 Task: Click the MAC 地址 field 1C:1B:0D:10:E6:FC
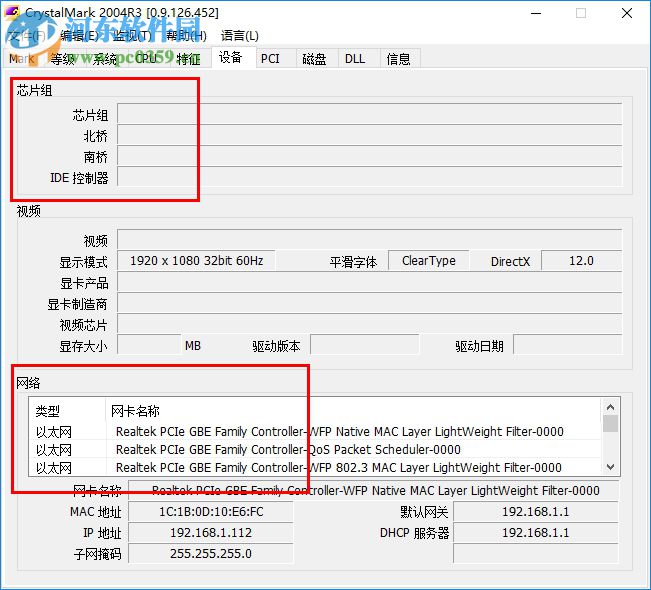(x=211, y=512)
